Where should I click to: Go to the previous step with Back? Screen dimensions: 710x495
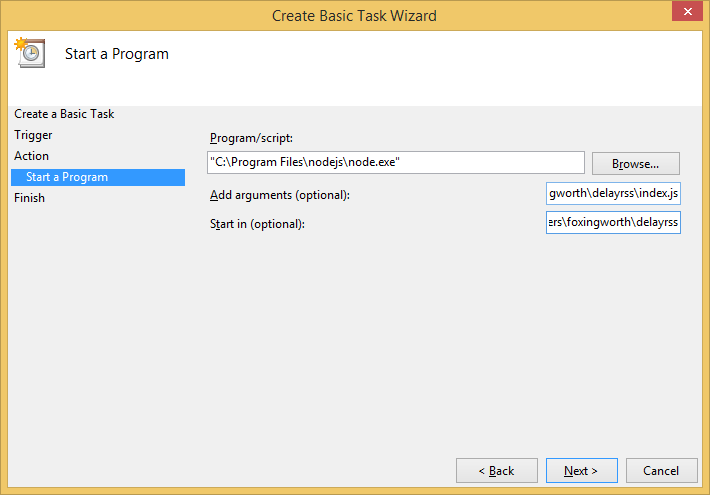tap(497, 471)
